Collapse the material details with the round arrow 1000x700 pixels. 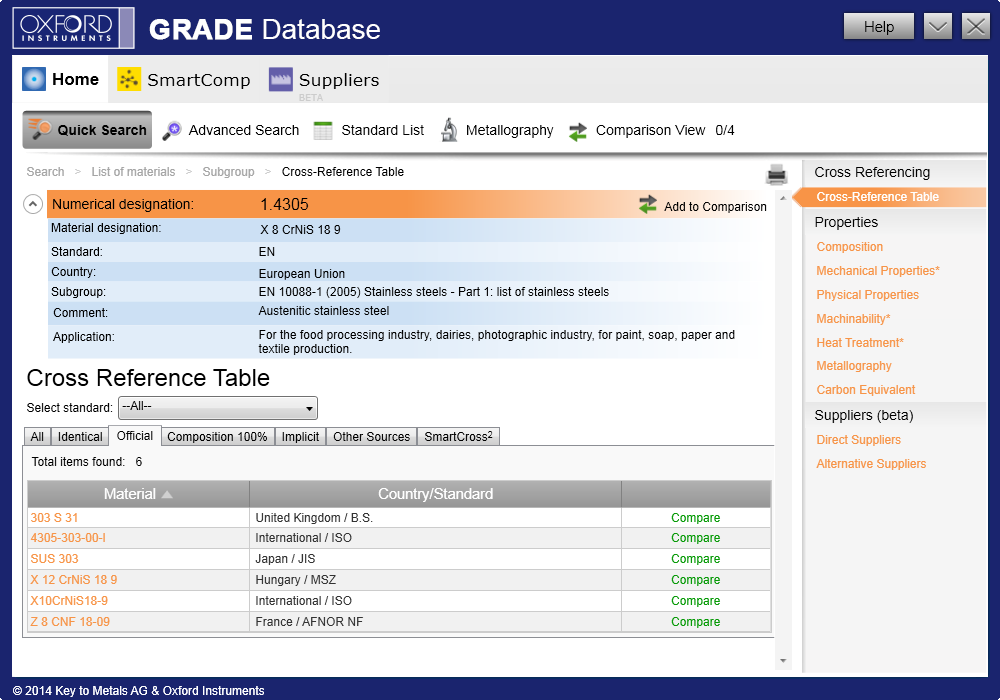[x=33, y=204]
